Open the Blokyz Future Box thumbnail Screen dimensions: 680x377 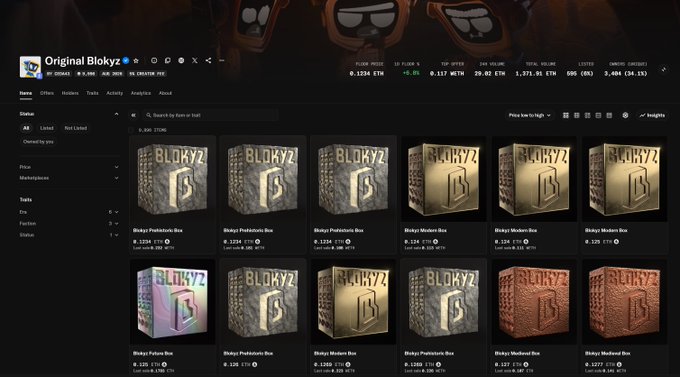173,302
